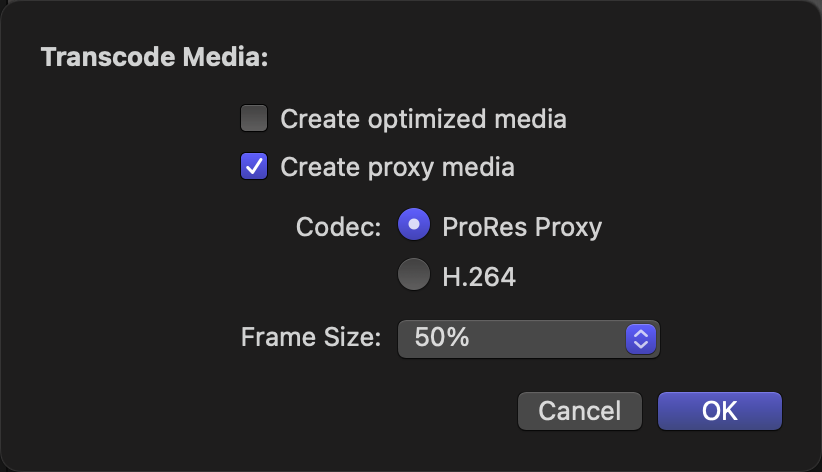The image size is (822, 472).
Task: Dismiss the dialog with Cancel
Action: [580, 411]
